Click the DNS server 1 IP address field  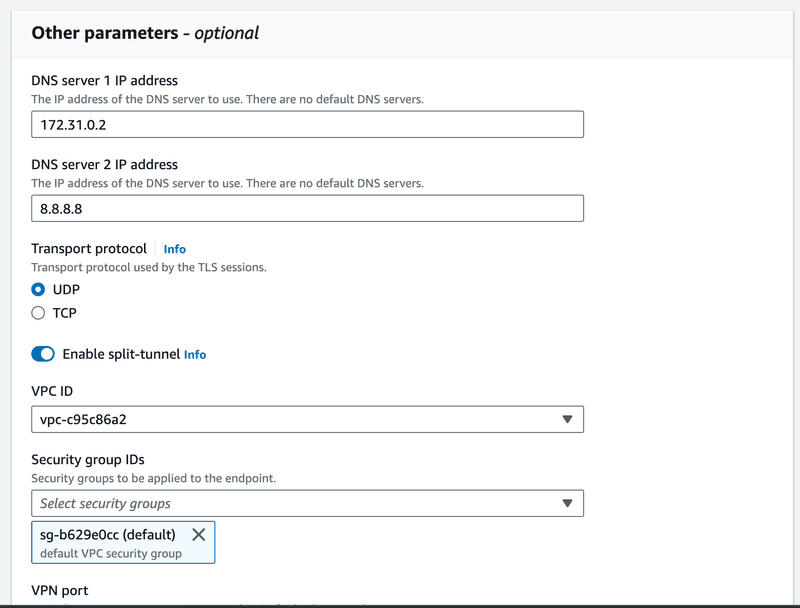click(x=307, y=124)
